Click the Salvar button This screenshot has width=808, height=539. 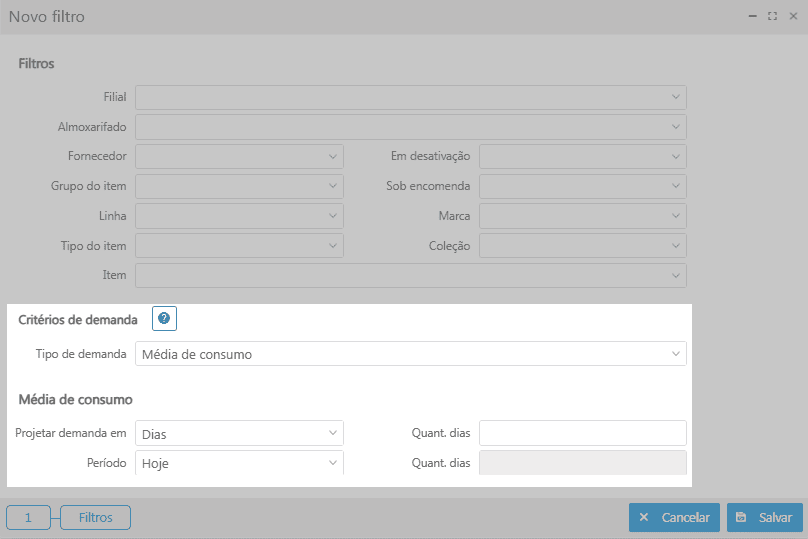pyautogui.click(x=764, y=518)
